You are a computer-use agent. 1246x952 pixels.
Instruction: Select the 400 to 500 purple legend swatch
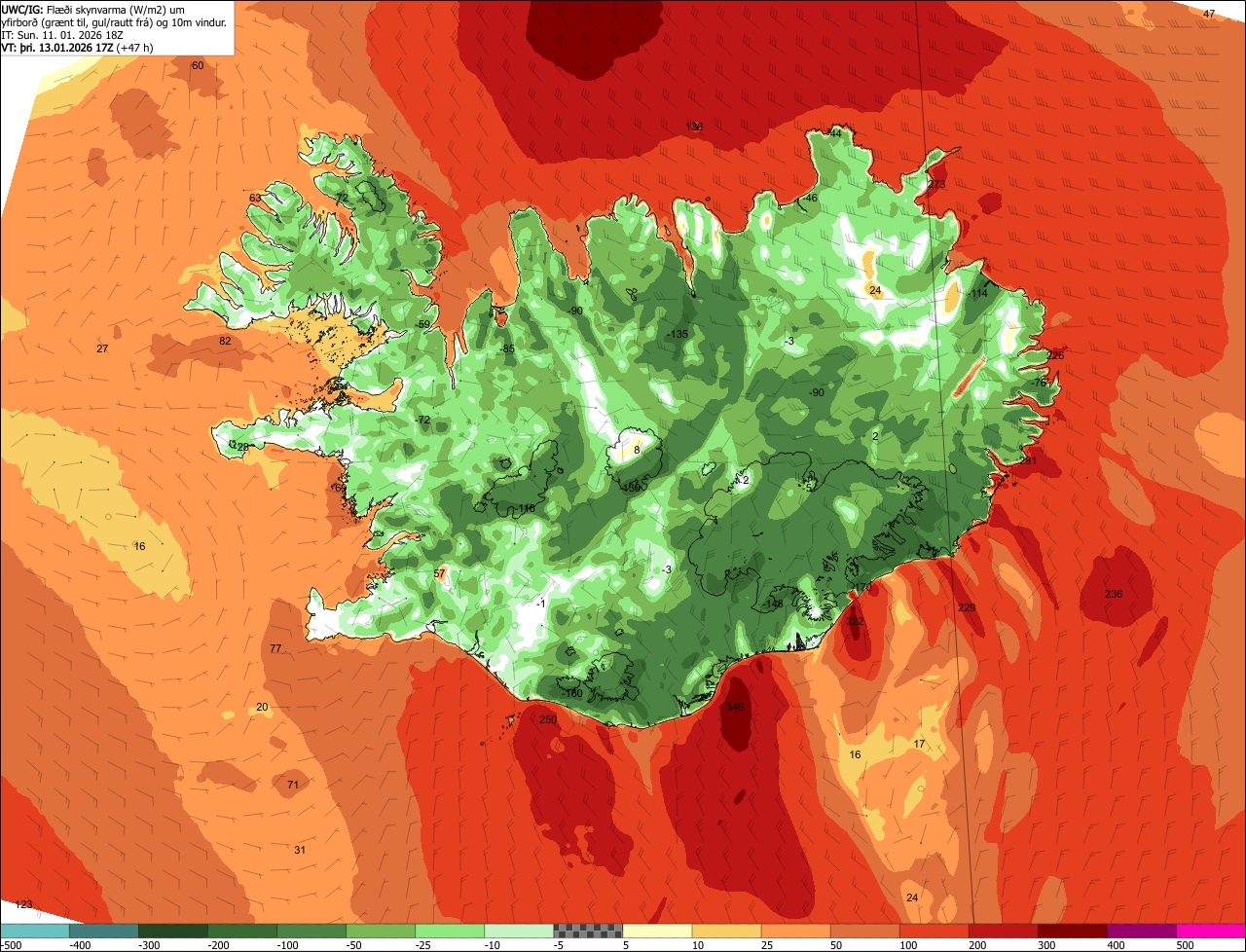pyautogui.click(x=1141, y=931)
